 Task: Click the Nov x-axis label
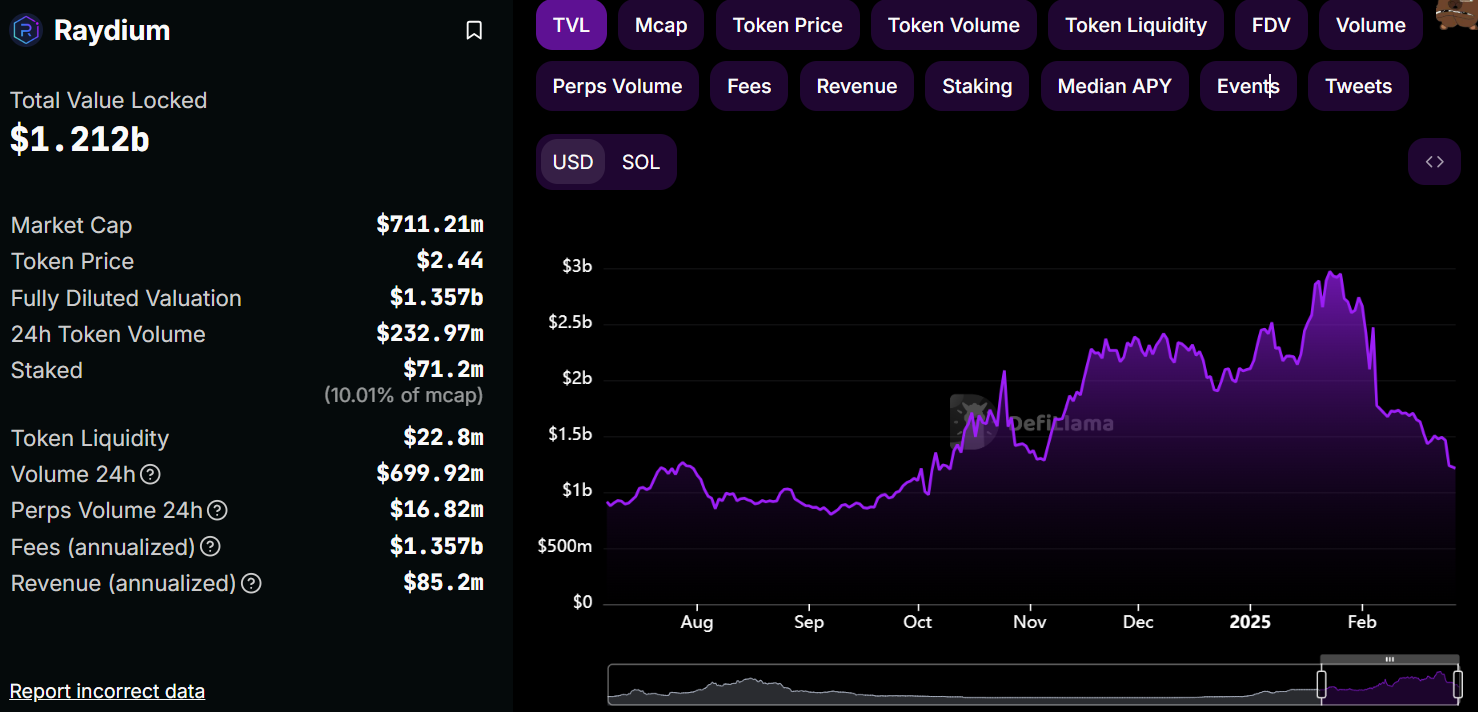[x=1029, y=622]
